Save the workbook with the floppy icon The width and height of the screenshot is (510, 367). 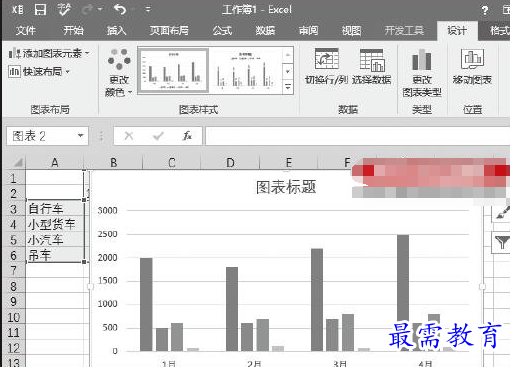(40, 9)
